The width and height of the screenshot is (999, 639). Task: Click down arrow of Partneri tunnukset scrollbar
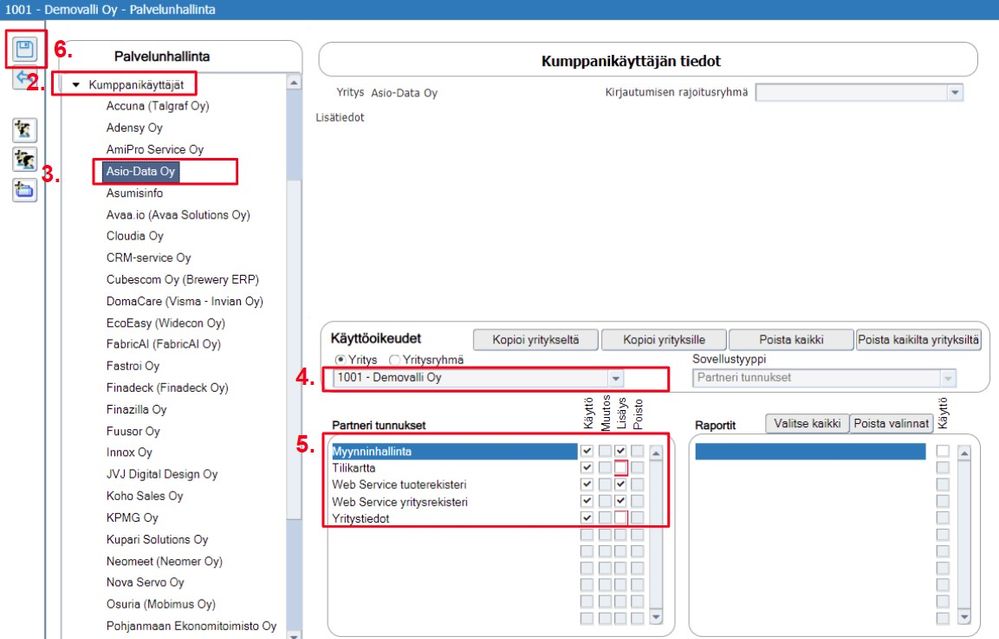click(x=656, y=617)
